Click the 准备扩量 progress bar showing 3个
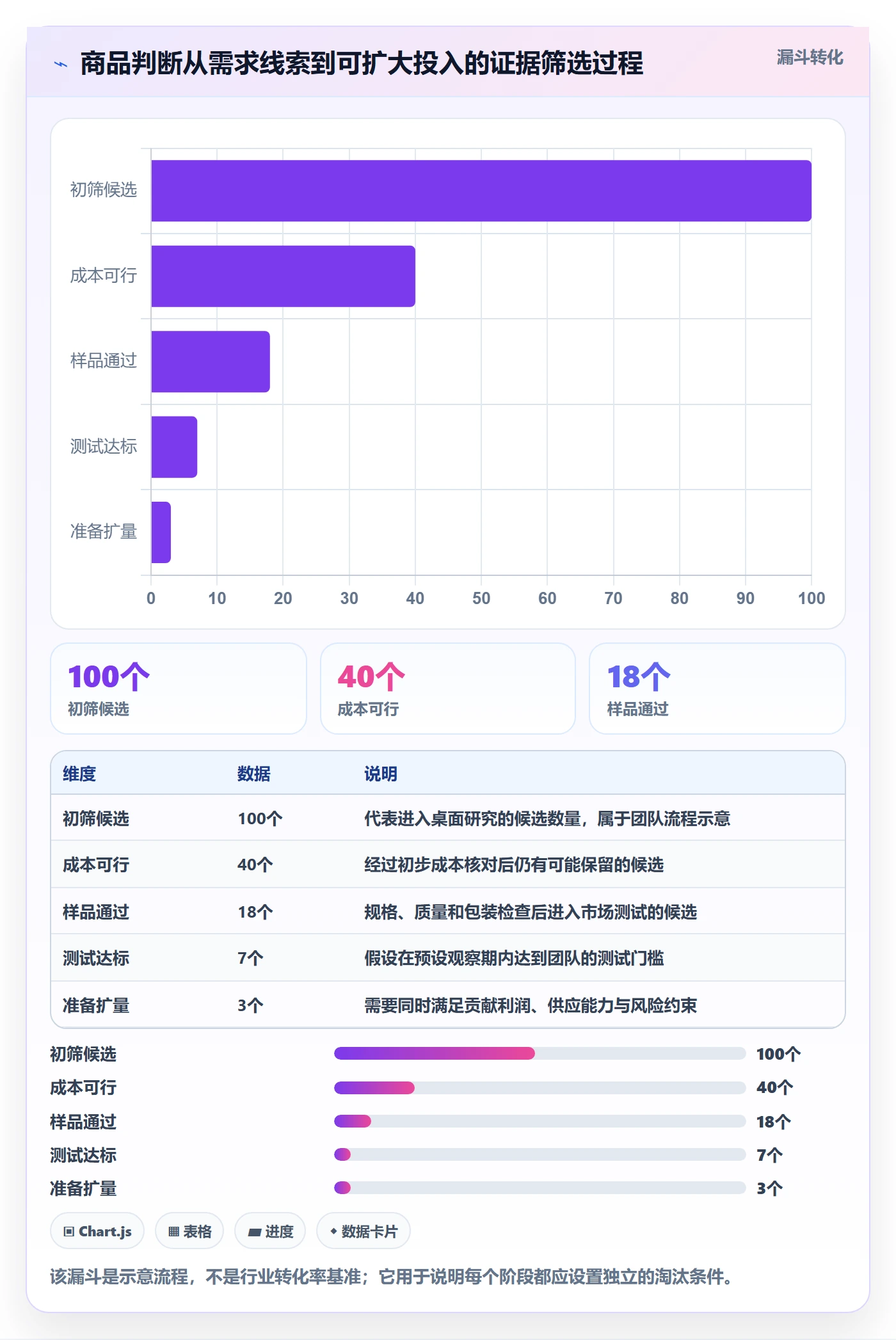The width and height of the screenshot is (896, 1340). click(540, 1188)
